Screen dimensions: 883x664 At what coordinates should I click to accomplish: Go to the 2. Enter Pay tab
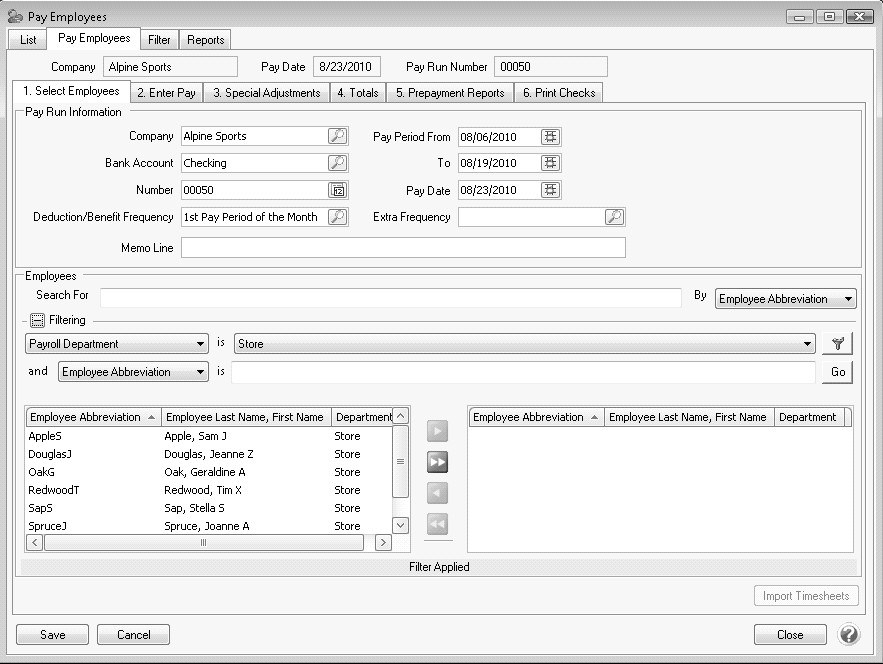click(166, 93)
